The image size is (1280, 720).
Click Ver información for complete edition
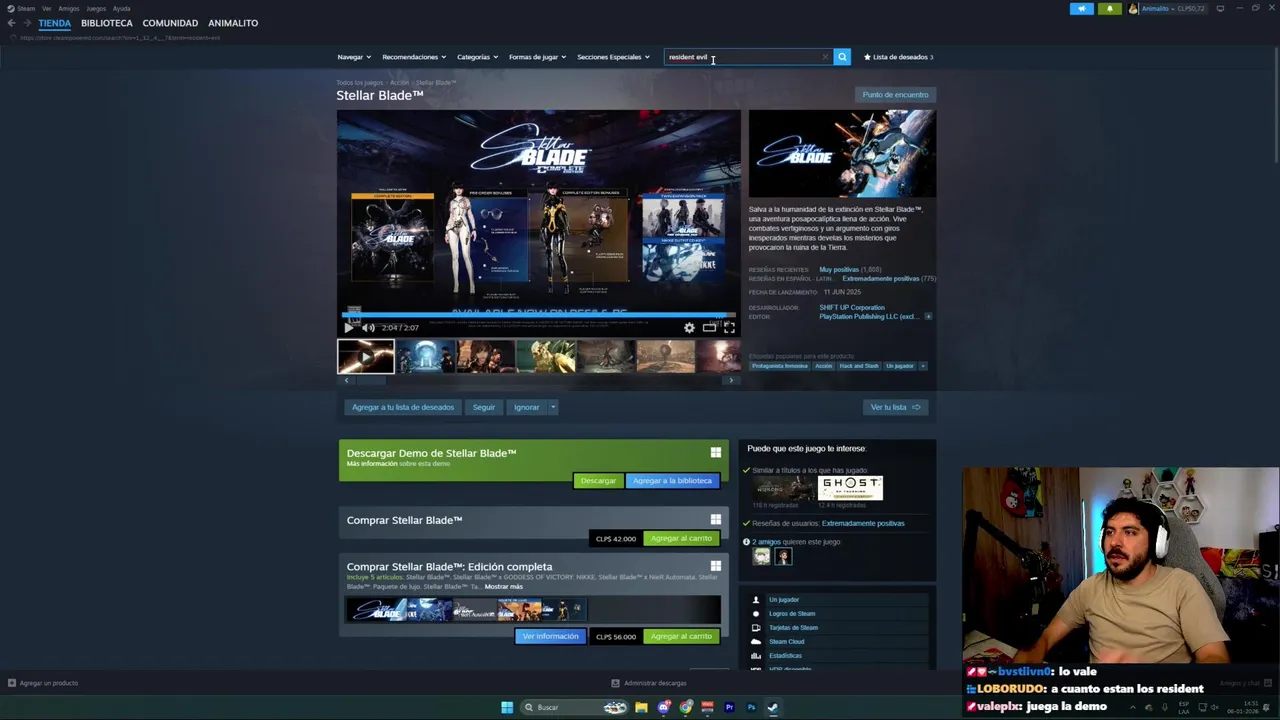coord(550,636)
